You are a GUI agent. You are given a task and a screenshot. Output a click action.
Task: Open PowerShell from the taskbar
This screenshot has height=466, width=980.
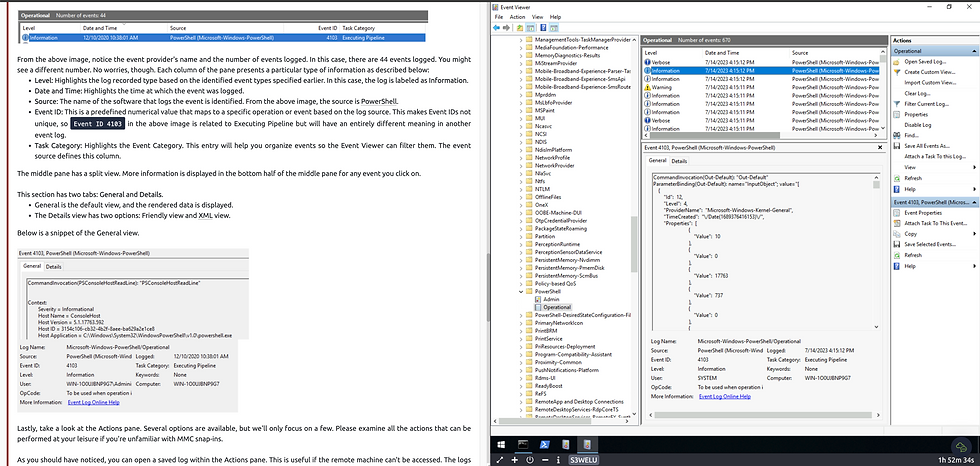click(544, 445)
